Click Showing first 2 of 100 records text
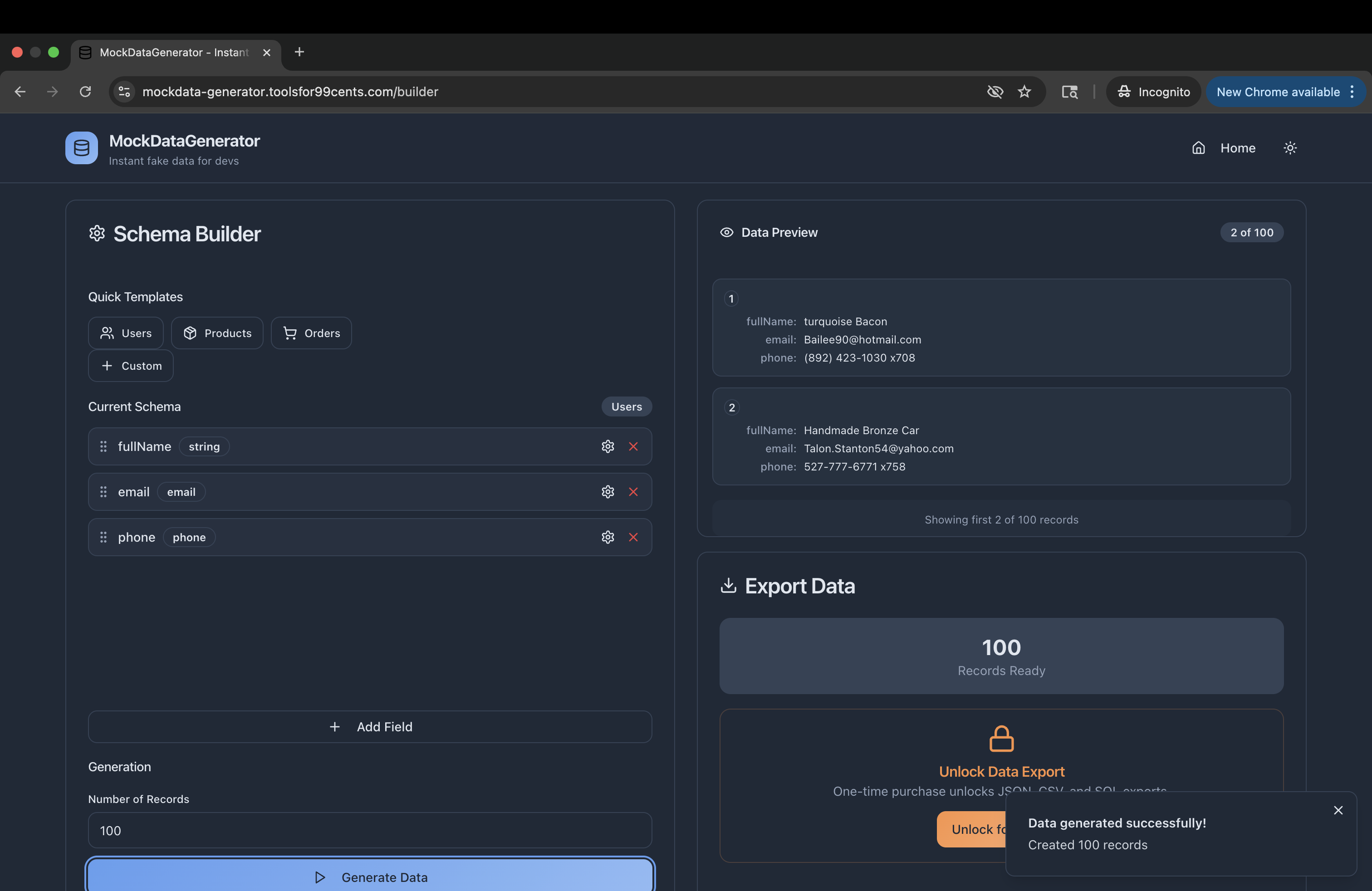 pyautogui.click(x=1001, y=520)
